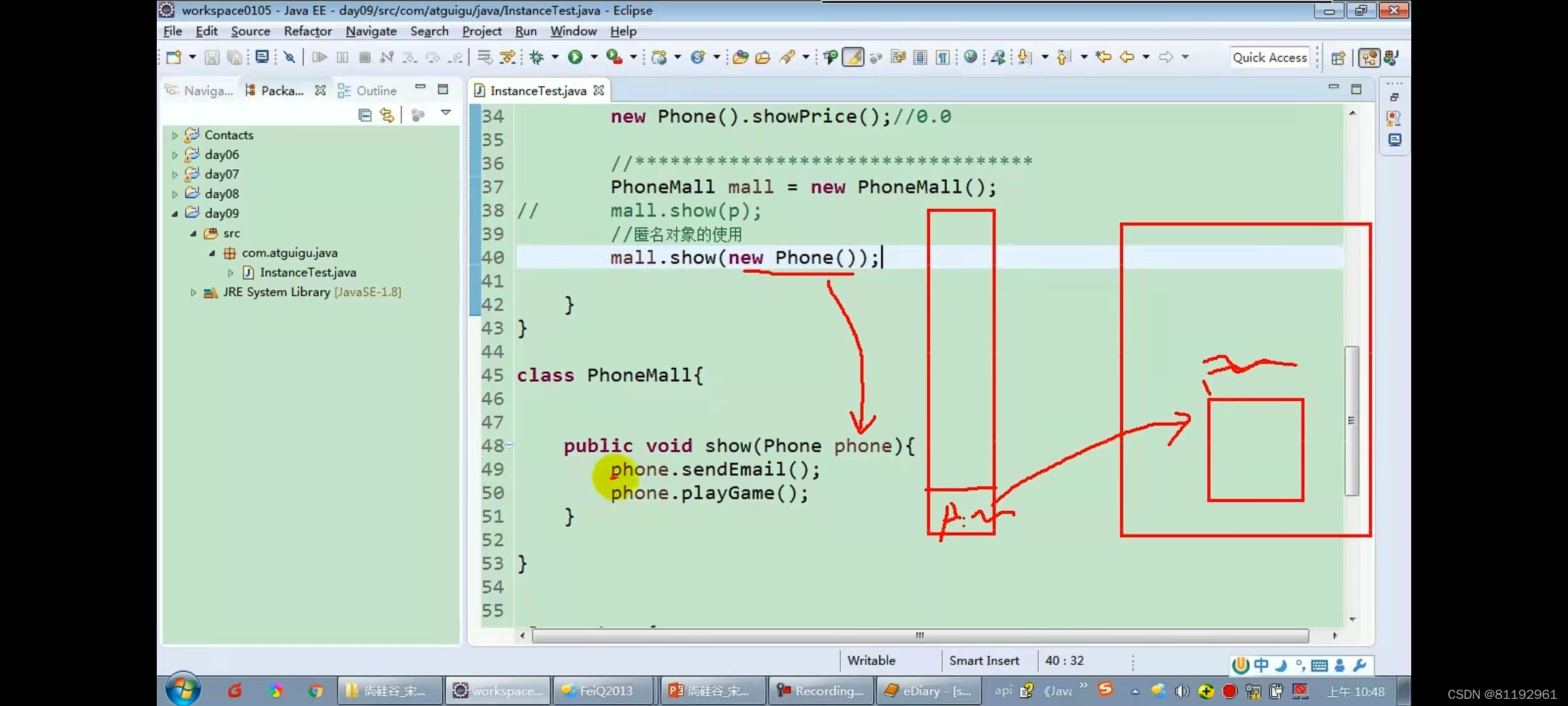Click the Writable status indicator
1568x706 pixels.
click(x=872, y=660)
